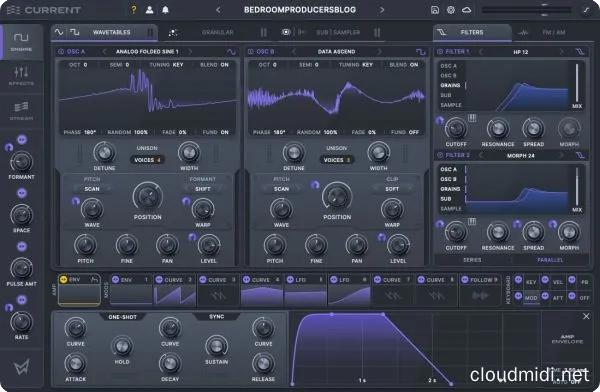Image resolution: width=600 pixels, height=392 pixels.
Task: Click OSC A unison Voices button
Action: [147, 160]
